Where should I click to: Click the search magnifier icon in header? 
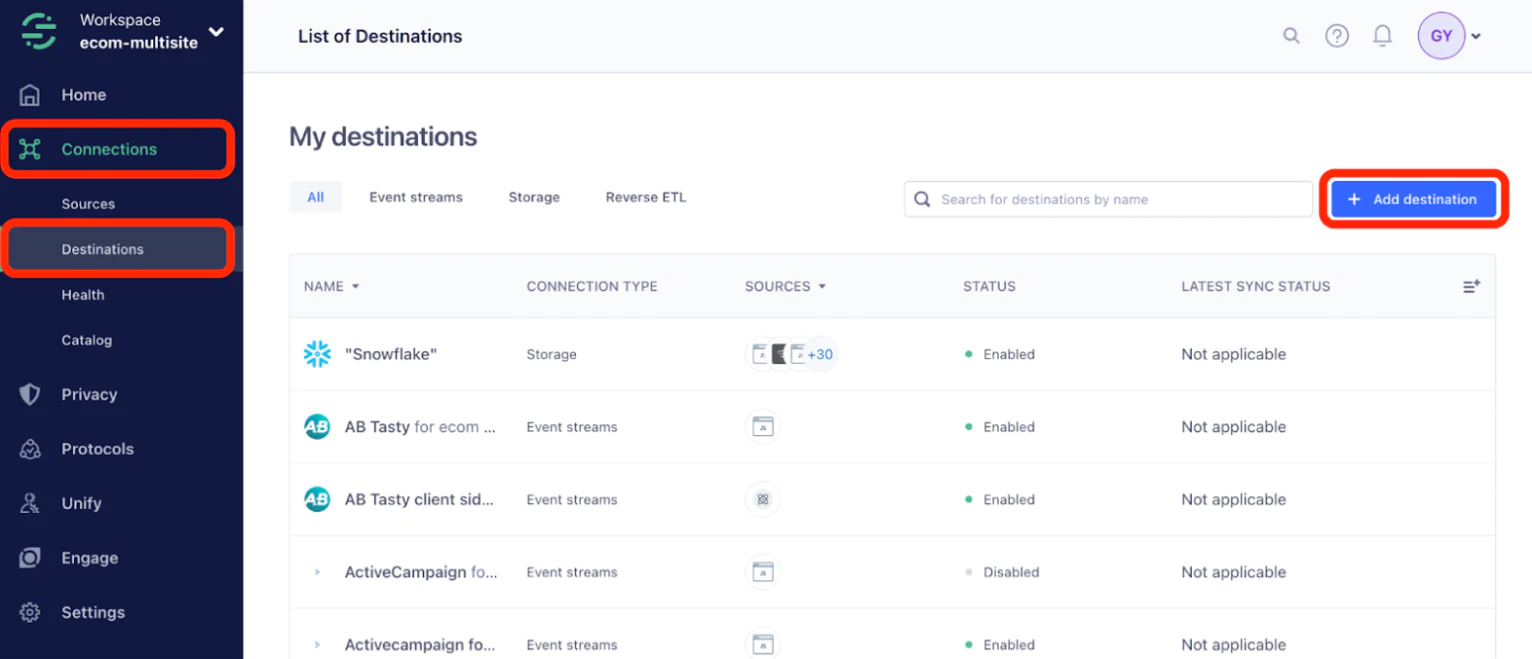pos(1291,36)
